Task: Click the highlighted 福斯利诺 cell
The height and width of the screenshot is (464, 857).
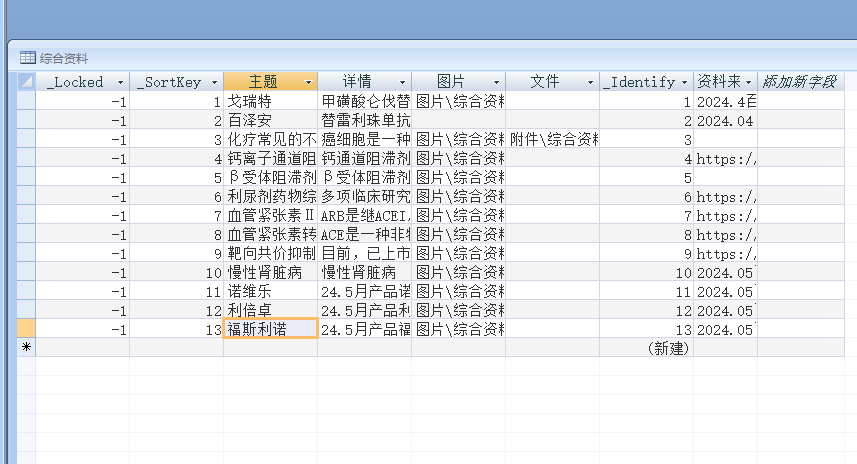Action: coord(271,328)
